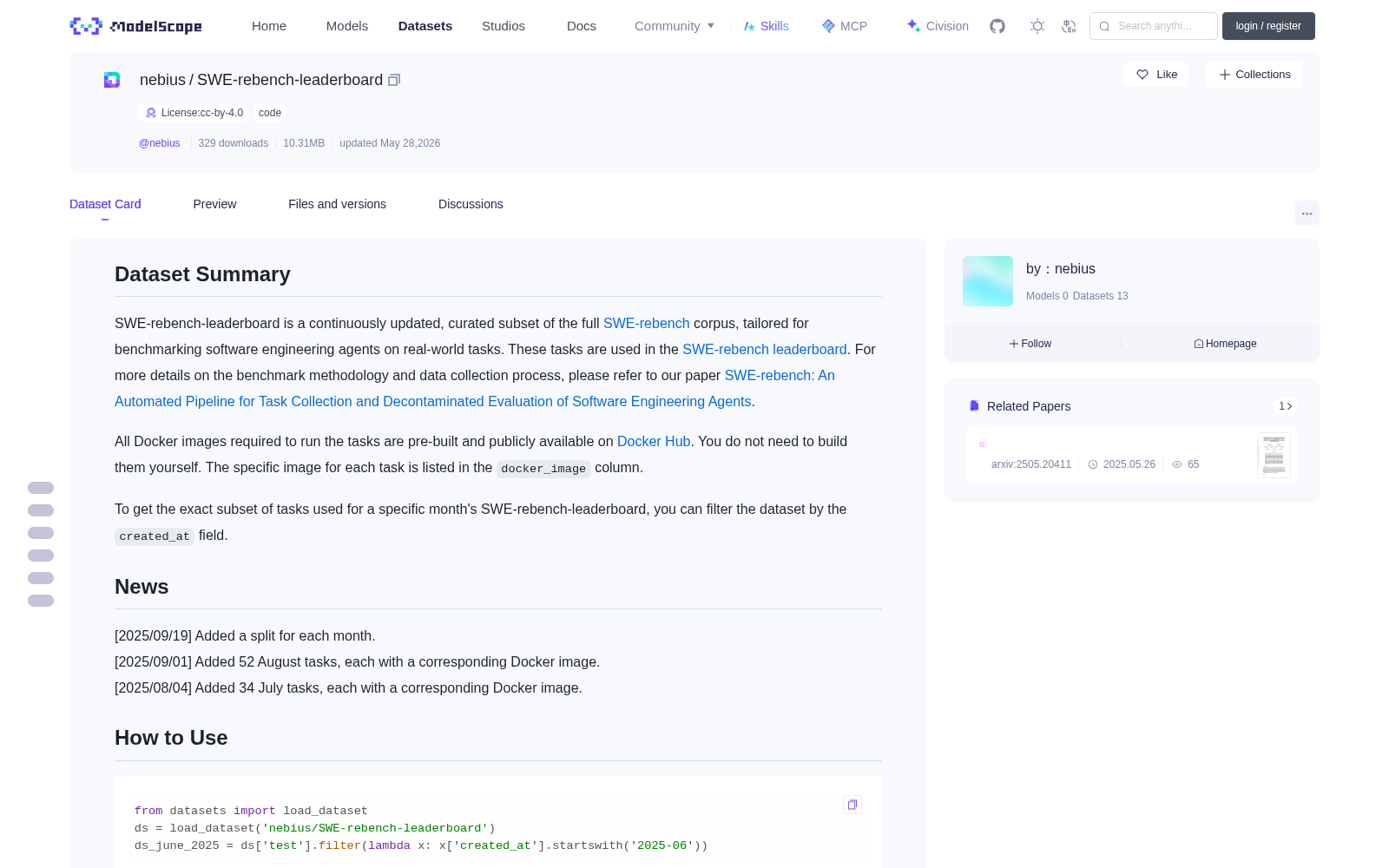
Task: Add dataset to Collections
Action: click(x=1254, y=75)
